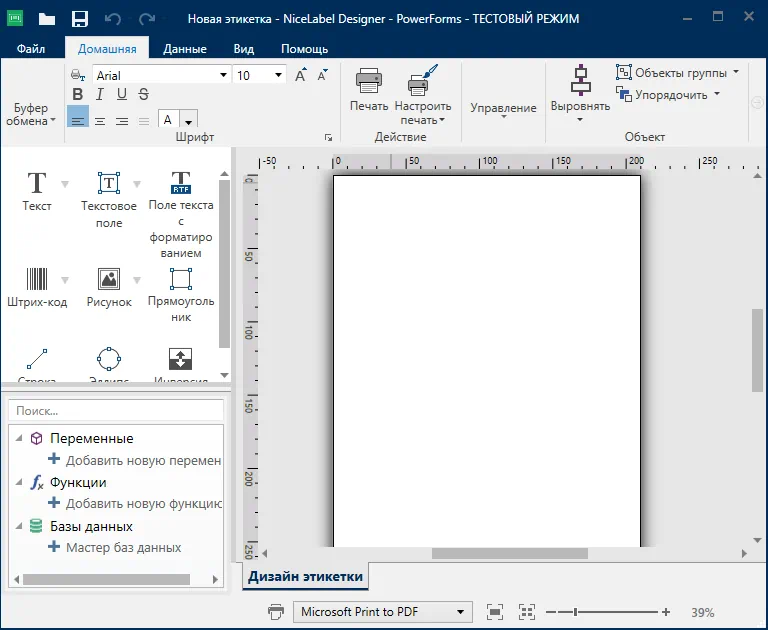Select the Прямоугольник rectangle tool
The image size is (768, 630).
[x=181, y=295]
